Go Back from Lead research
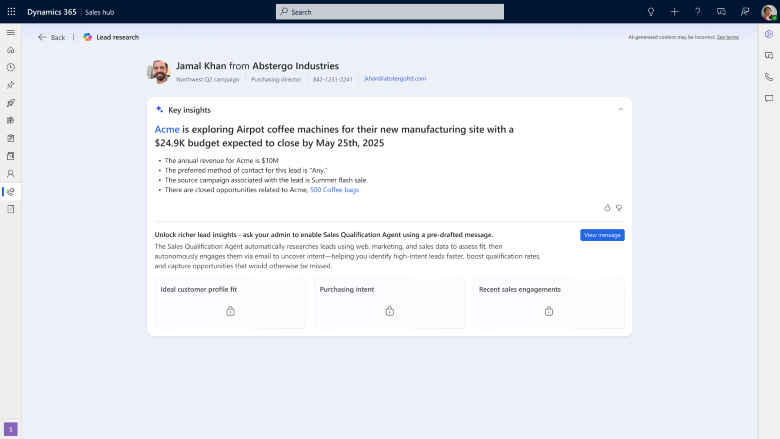The height and width of the screenshot is (439, 780). point(51,37)
